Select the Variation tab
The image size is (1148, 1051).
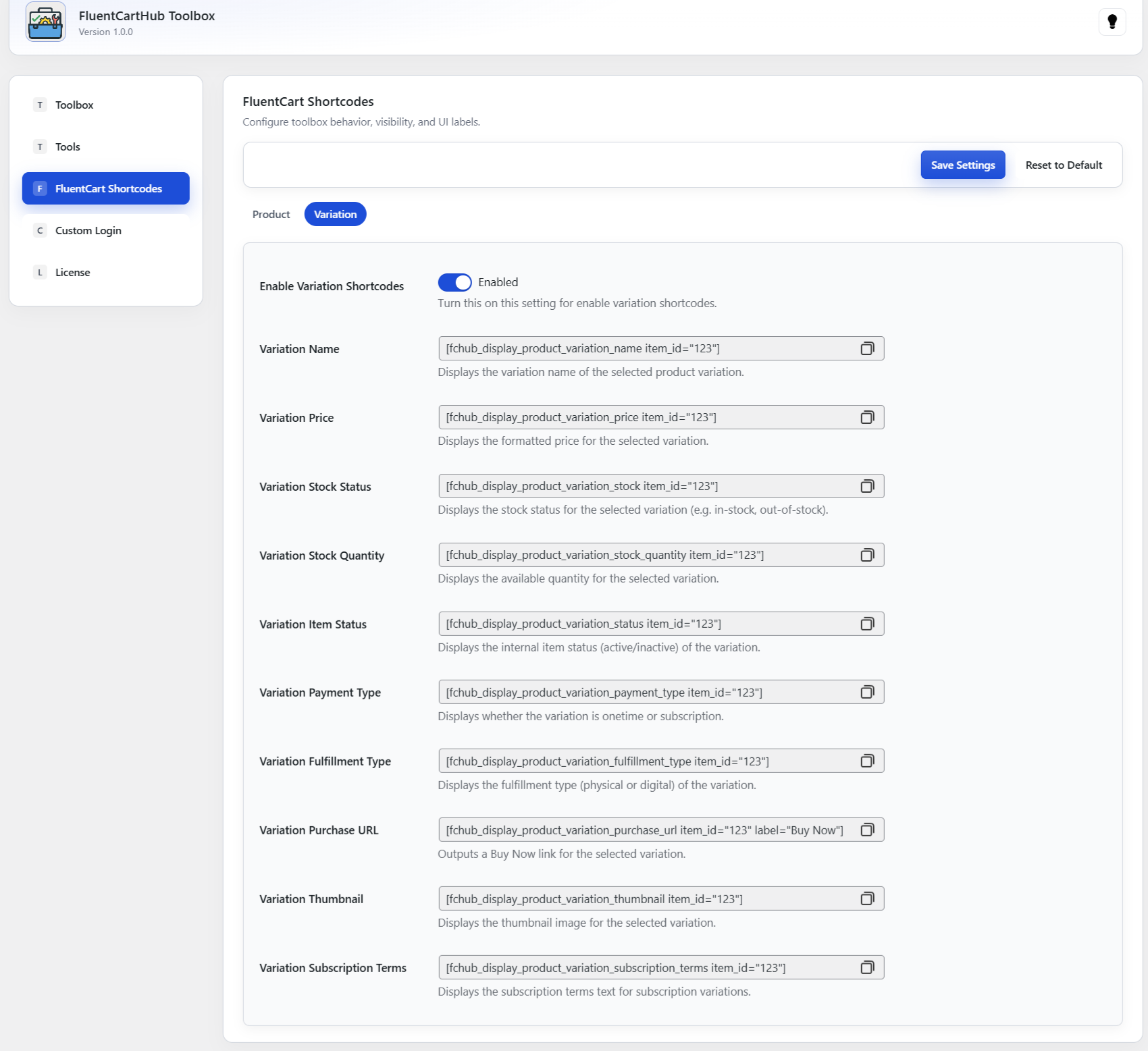335,214
